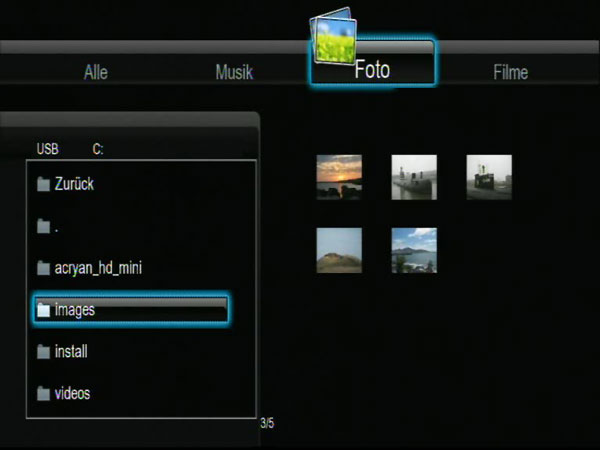Select the single dot folder entry
The width and height of the screenshot is (600, 450).
click(56, 230)
